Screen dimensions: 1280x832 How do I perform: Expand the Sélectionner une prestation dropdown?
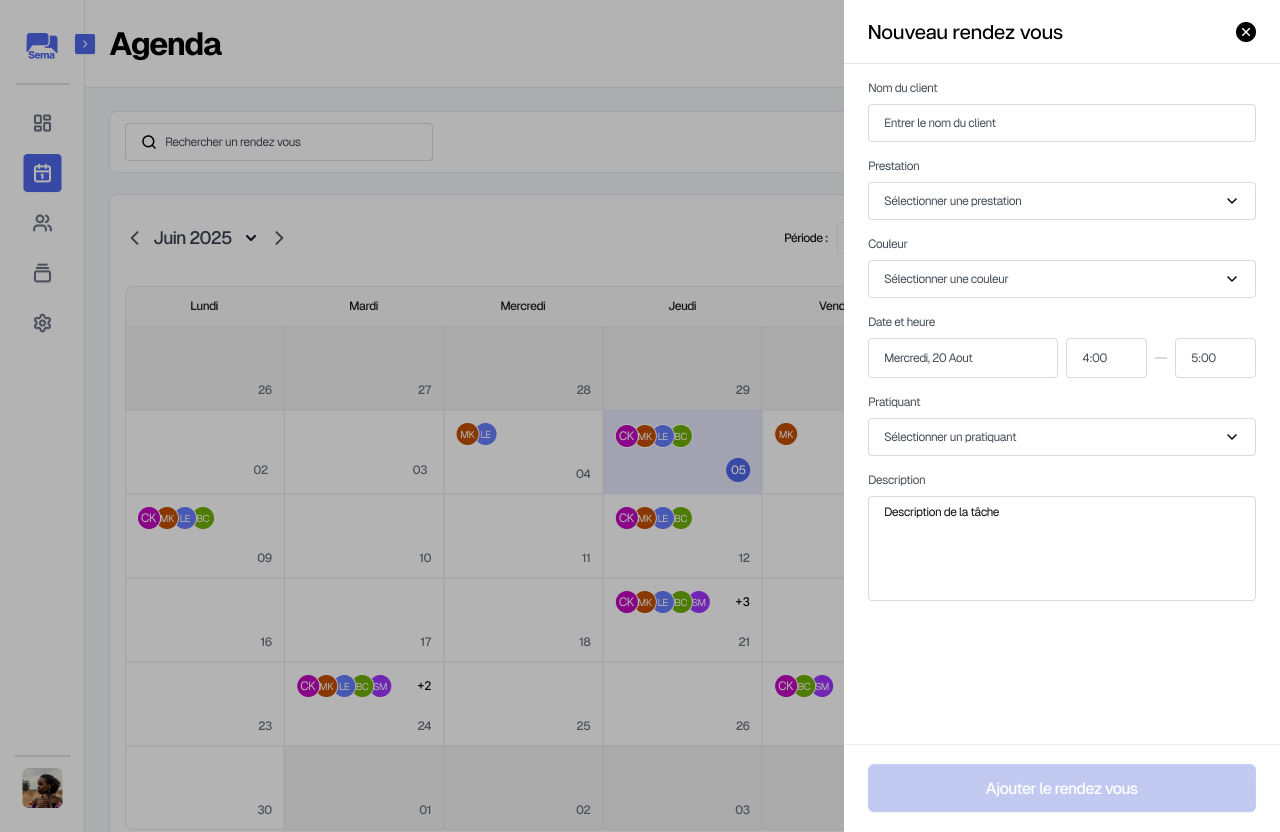click(x=1061, y=201)
